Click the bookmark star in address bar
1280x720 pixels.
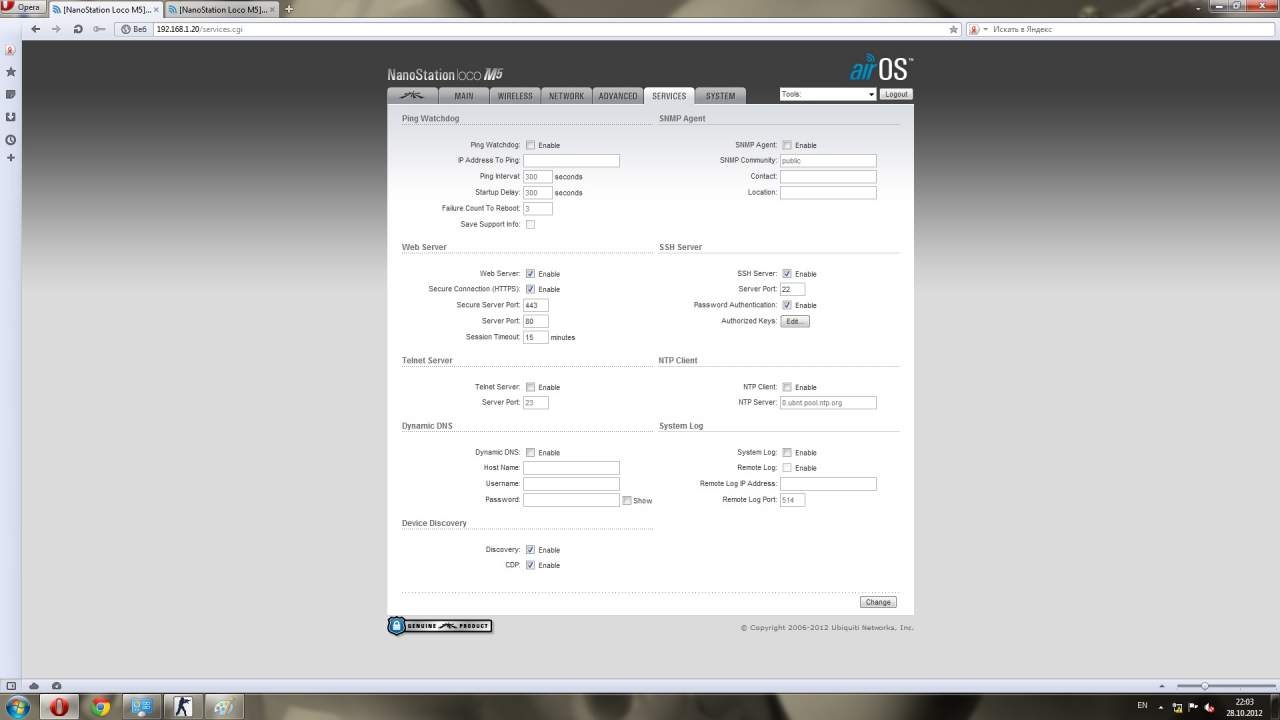point(953,29)
